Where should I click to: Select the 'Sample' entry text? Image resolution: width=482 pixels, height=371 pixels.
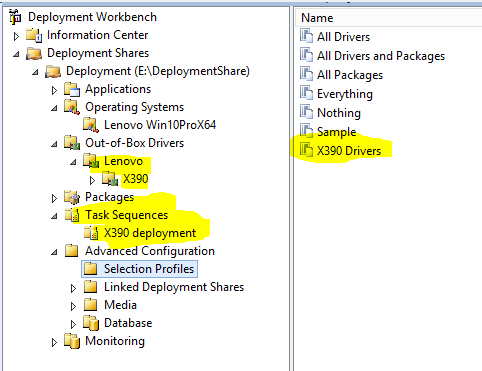point(337,132)
